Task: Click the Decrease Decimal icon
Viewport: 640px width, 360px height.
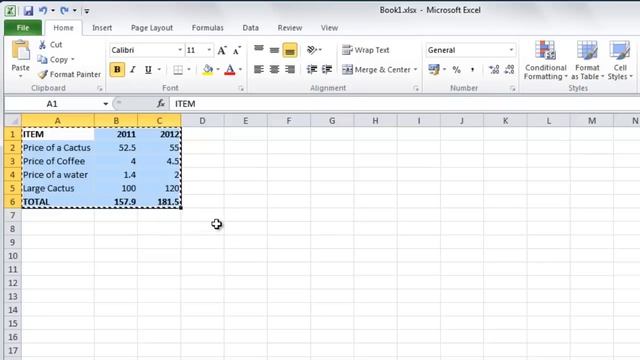Action: [x=509, y=70]
